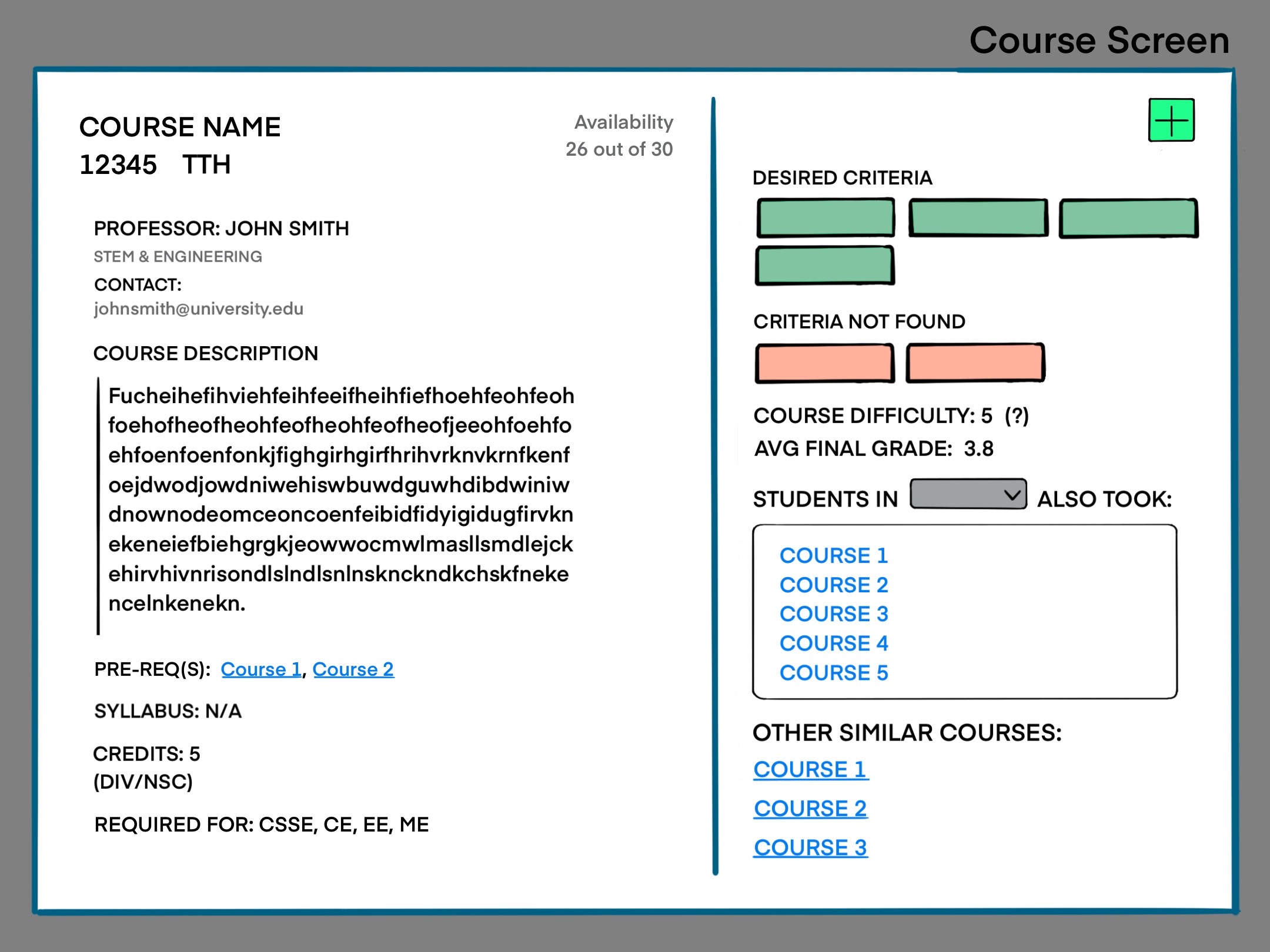The height and width of the screenshot is (952, 1270).
Task: Select COURSE 1 in also-took list
Action: (833, 555)
